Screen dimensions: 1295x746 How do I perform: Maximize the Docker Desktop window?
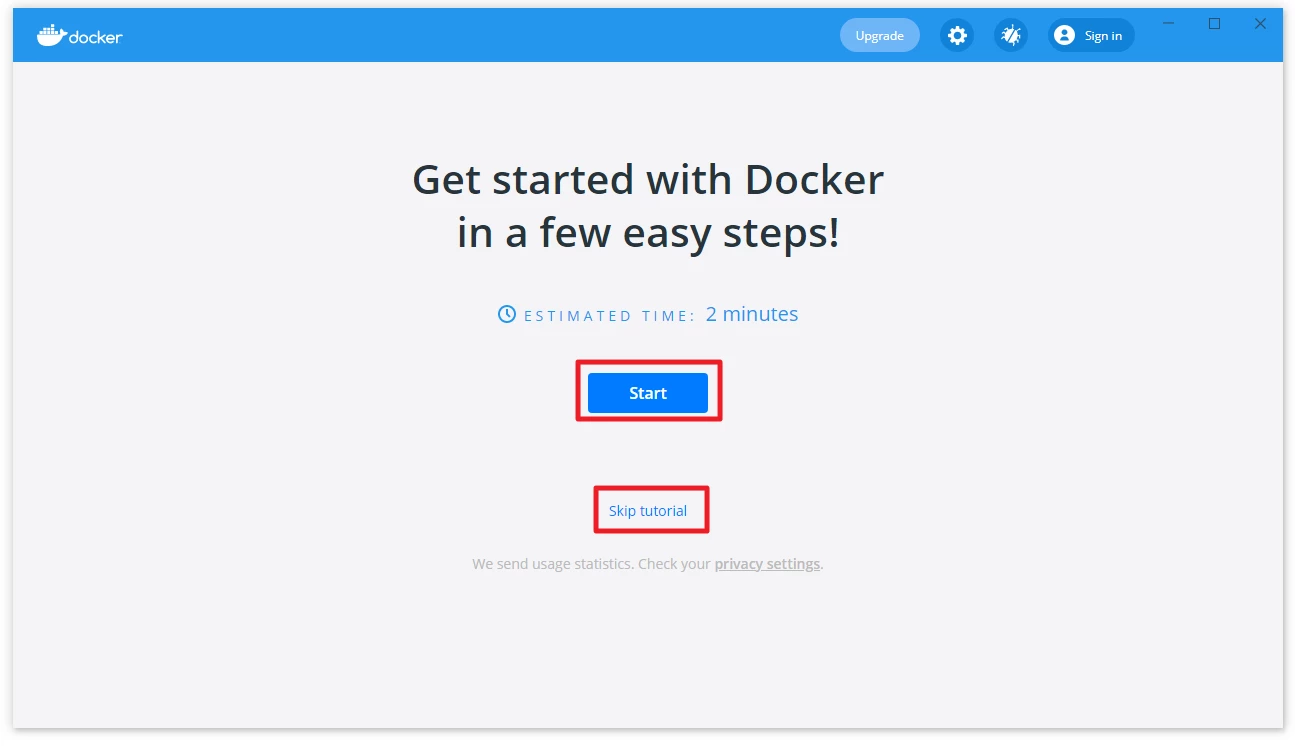tap(1214, 24)
